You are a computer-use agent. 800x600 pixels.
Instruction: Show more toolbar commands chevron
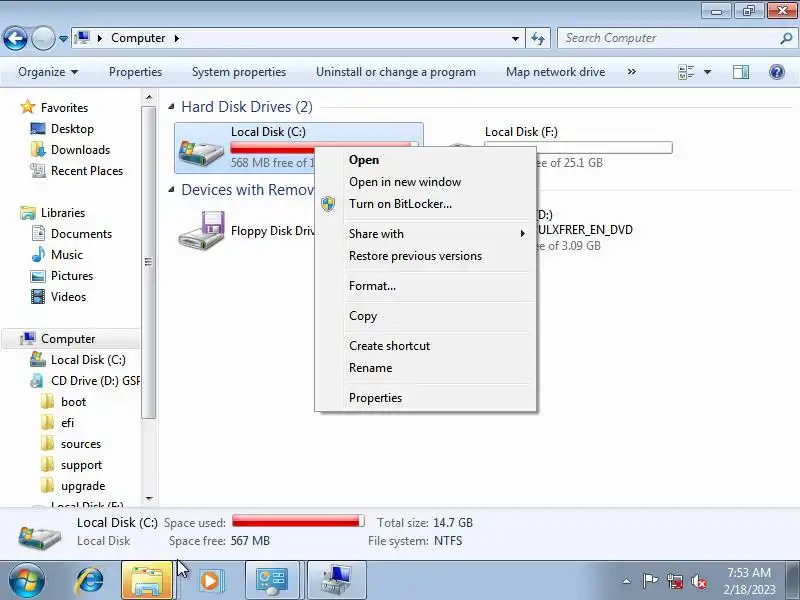(632, 72)
